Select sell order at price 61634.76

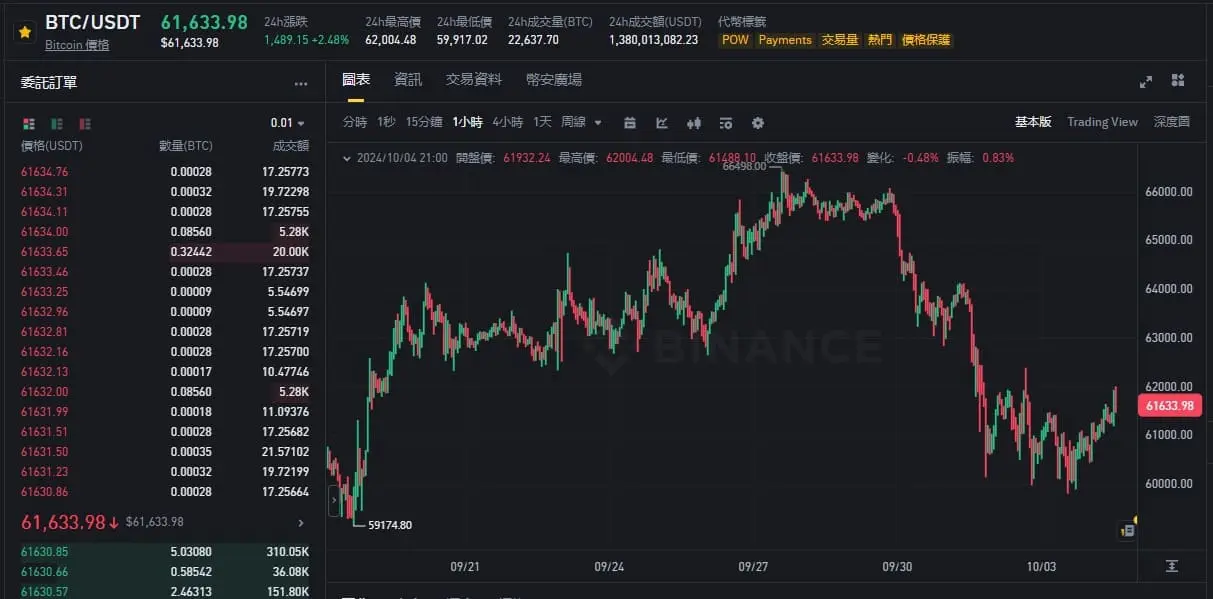tap(165, 172)
